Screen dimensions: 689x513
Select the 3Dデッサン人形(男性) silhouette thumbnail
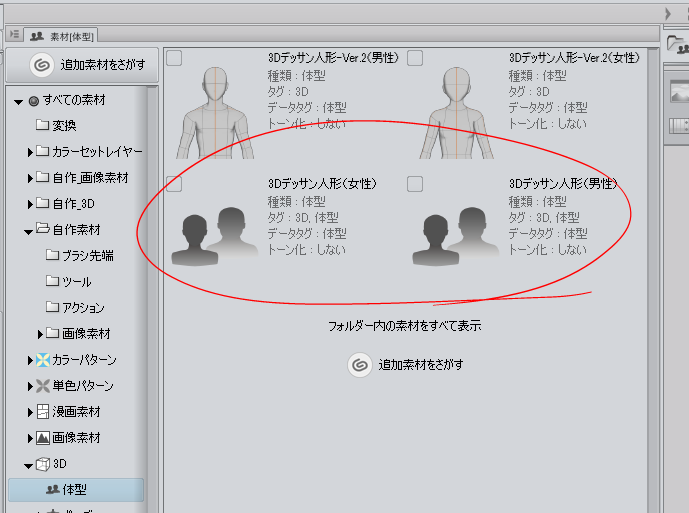(x=456, y=236)
